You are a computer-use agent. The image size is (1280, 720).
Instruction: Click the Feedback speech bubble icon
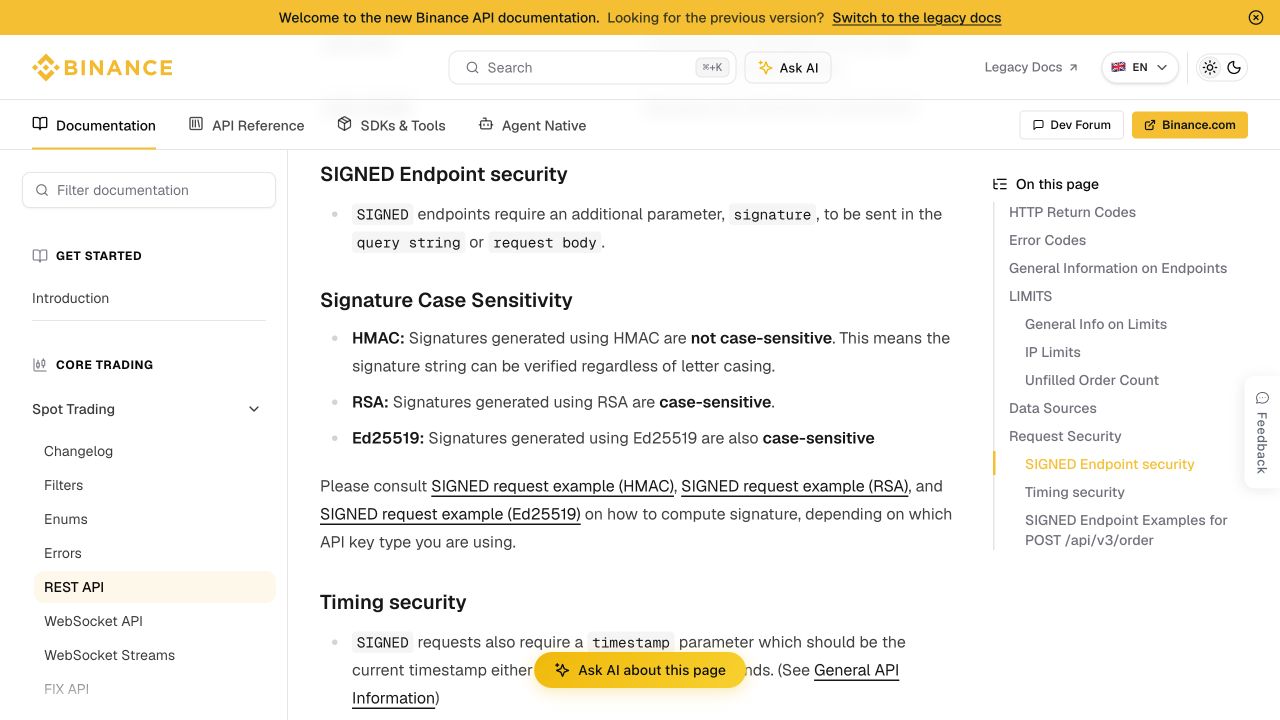(x=1262, y=398)
